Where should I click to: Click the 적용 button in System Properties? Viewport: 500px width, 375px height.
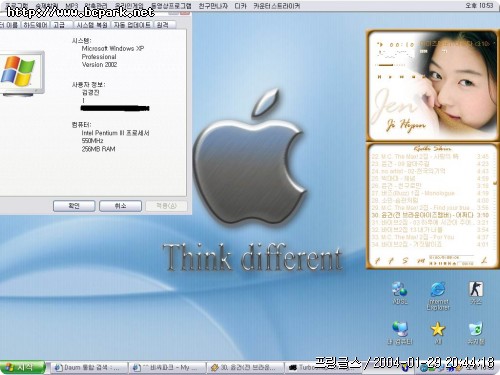[x=166, y=206]
